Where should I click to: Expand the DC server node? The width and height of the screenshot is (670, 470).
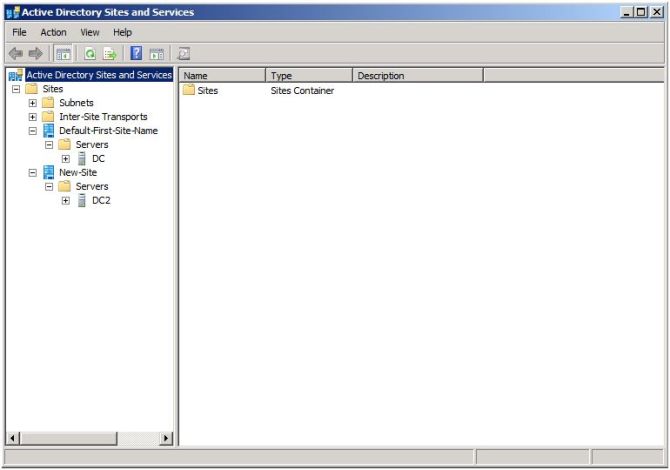pyautogui.click(x=65, y=159)
